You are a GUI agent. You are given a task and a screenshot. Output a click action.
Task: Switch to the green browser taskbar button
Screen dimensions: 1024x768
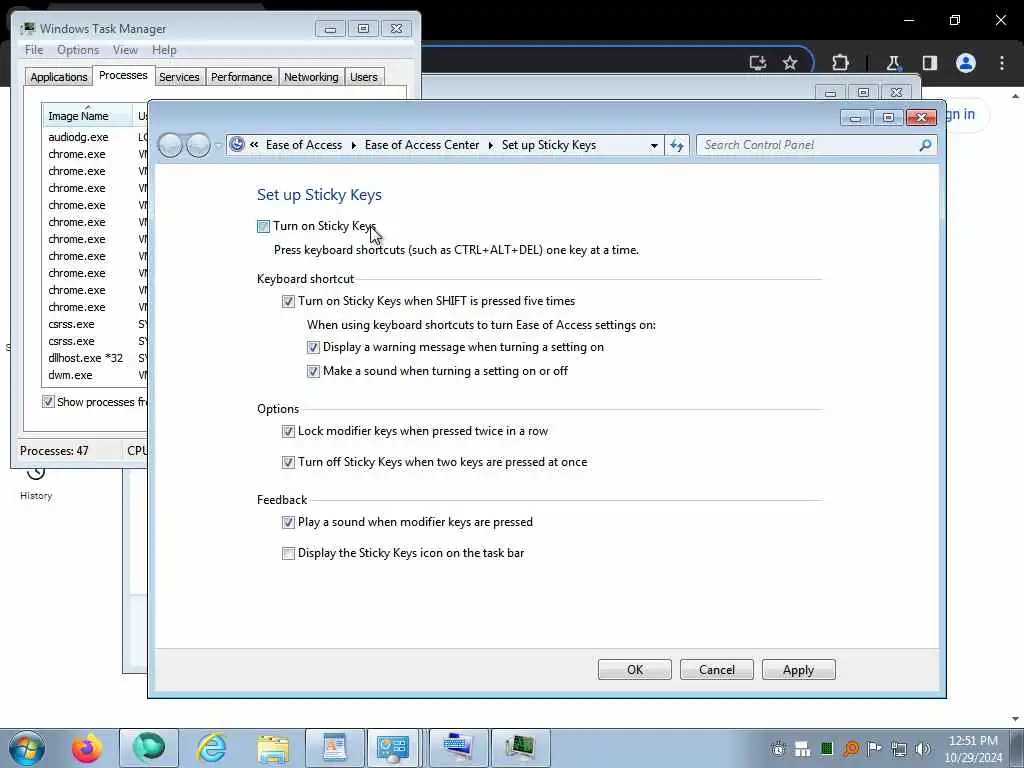click(x=148, y=748)
